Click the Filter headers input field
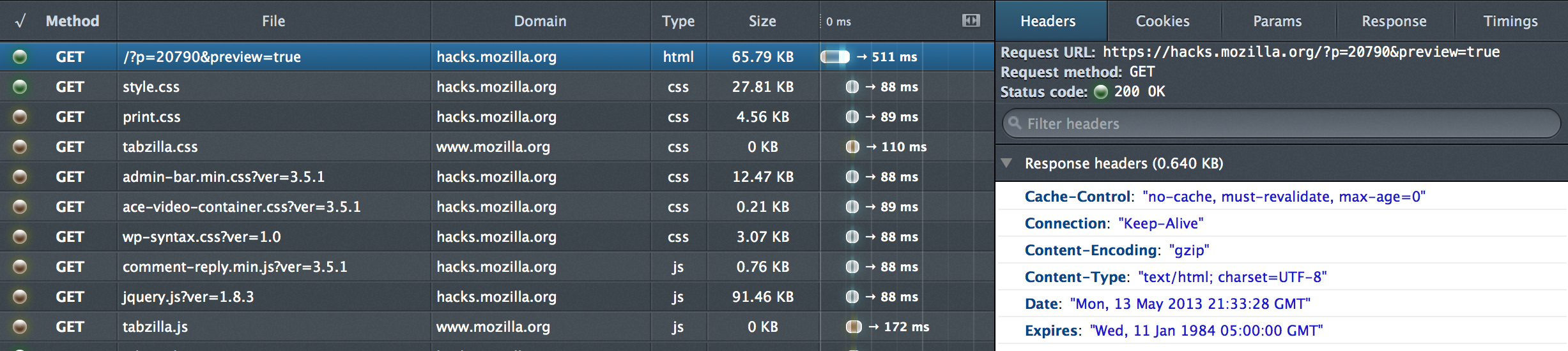 (x=1284, y=124)
